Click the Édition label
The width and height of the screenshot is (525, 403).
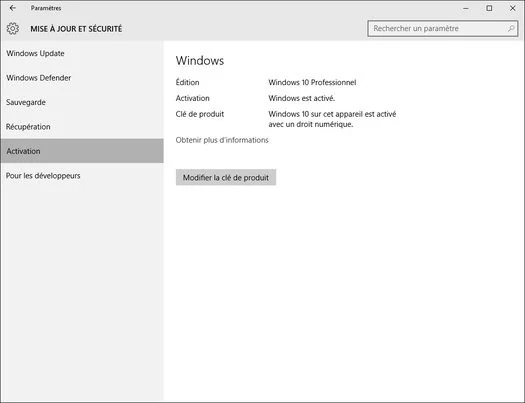tap(188, 82)
